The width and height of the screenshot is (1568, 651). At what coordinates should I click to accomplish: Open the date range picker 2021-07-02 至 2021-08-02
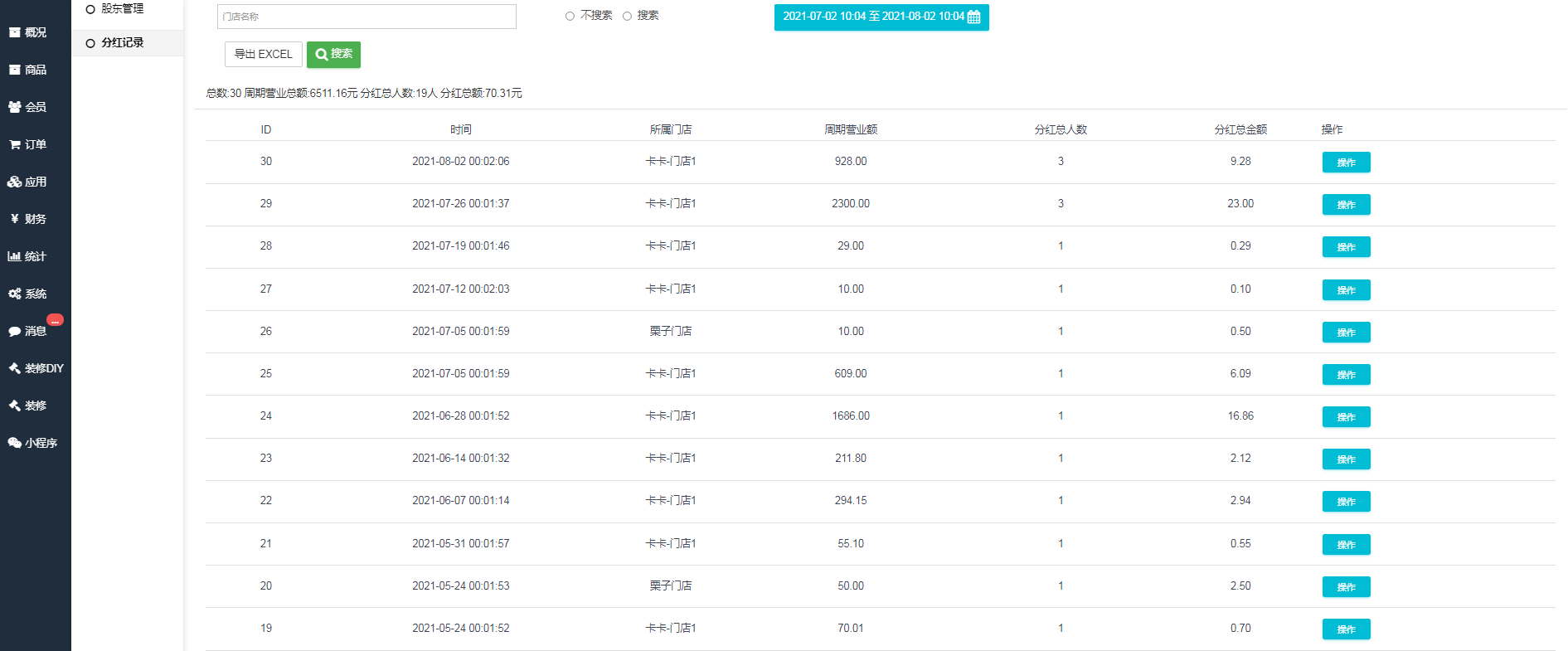click(881, 17)
